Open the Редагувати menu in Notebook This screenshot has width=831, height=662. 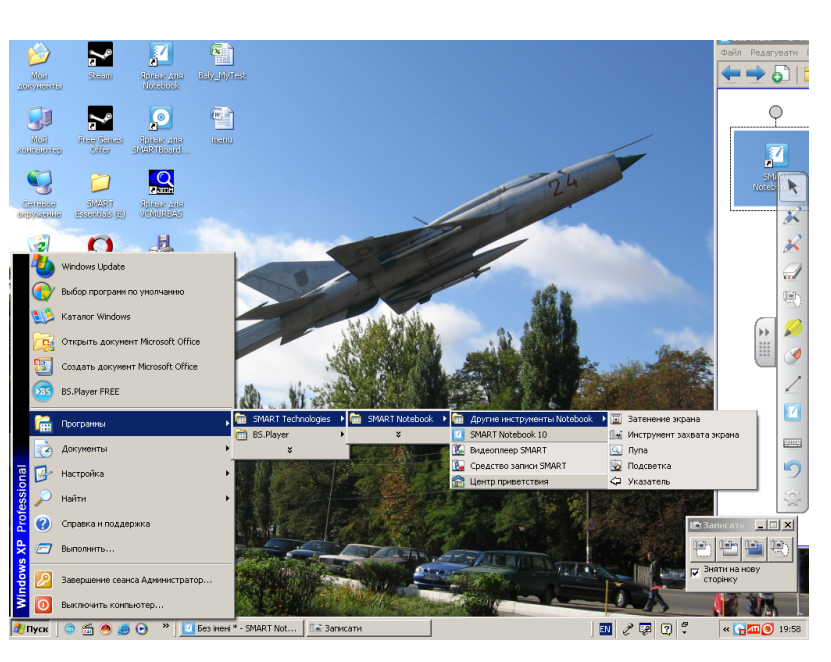(774, 52)
